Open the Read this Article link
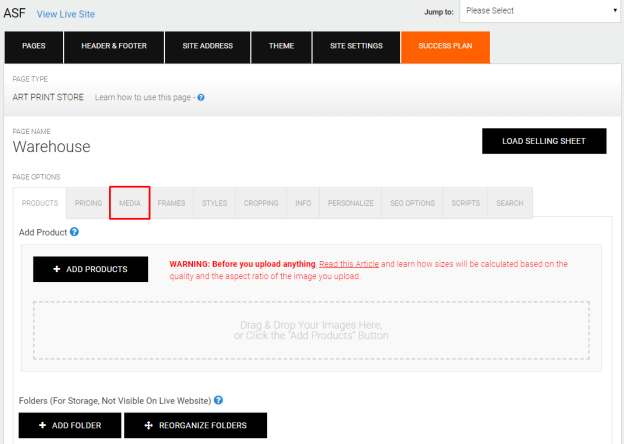 click(x=349, y=264)
